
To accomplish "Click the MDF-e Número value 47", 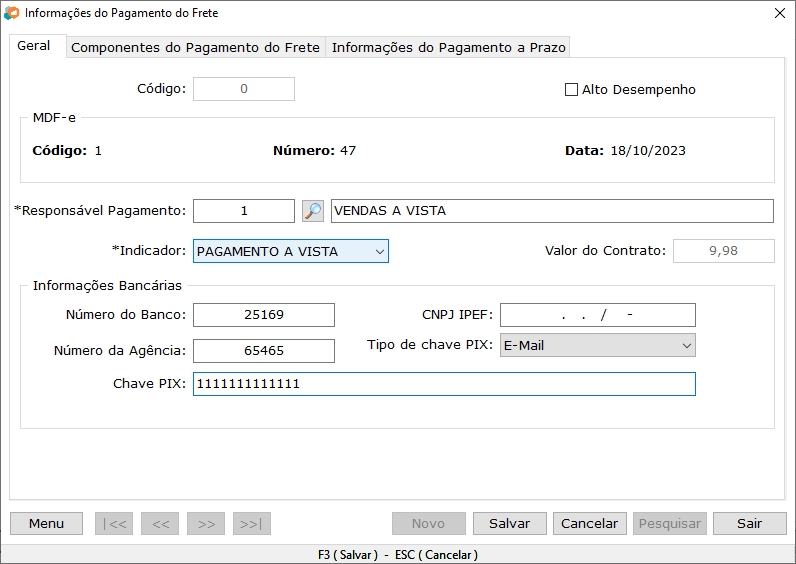I will 348,151.
